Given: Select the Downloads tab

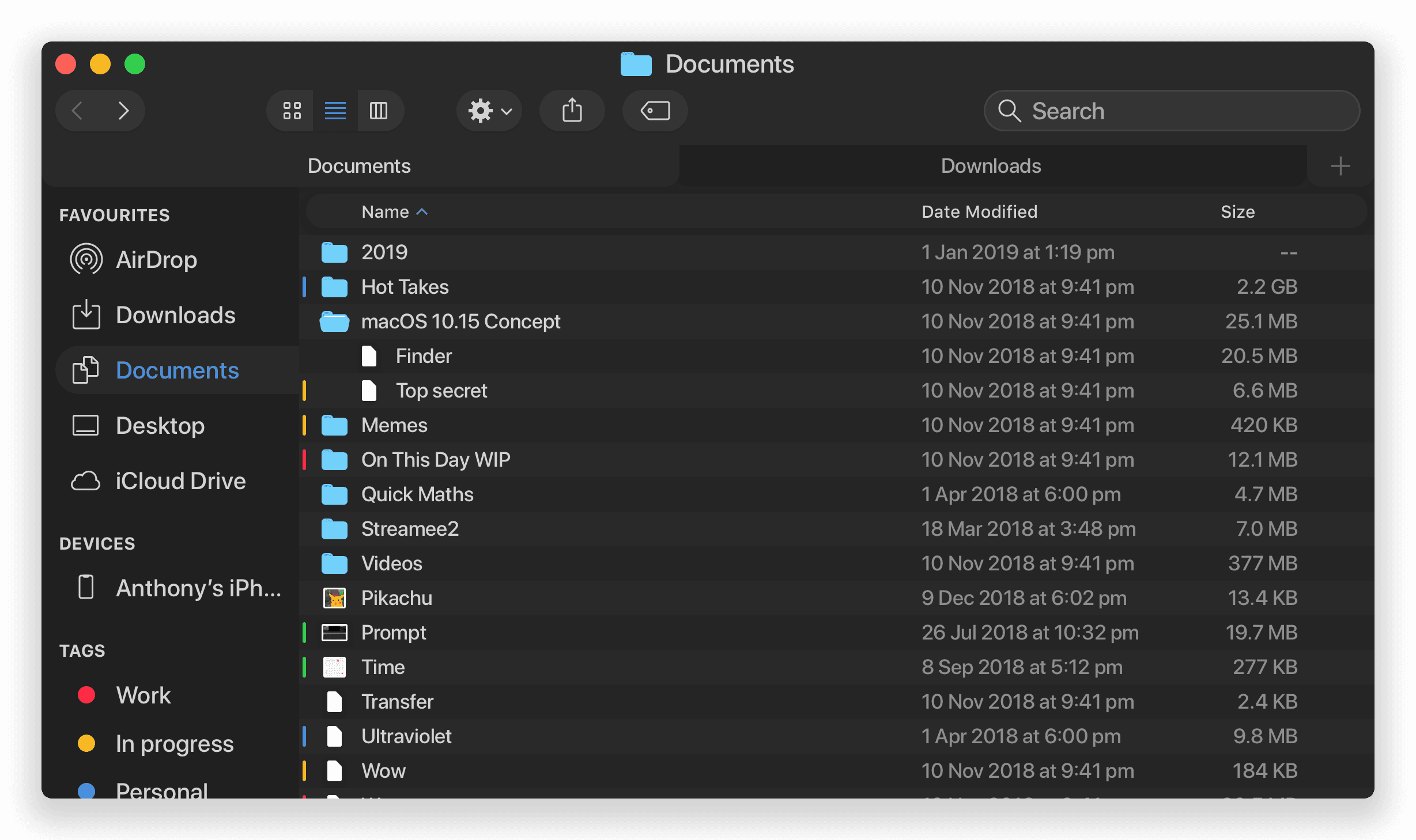Looking at the screenshot, I should pyautogui.click(x=990, y=165).
